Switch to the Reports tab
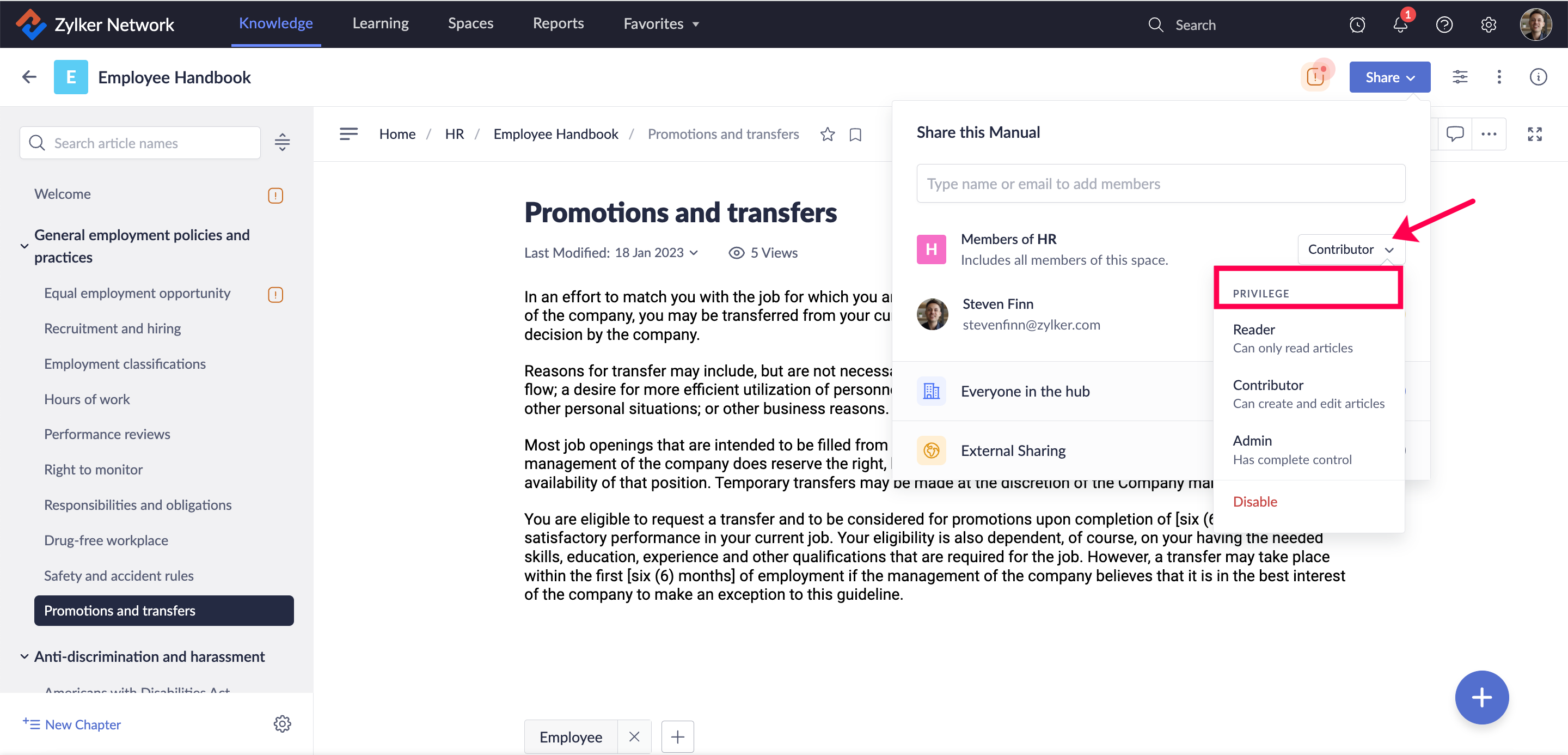Viewport: 1568px width, 755px height. 558,23
